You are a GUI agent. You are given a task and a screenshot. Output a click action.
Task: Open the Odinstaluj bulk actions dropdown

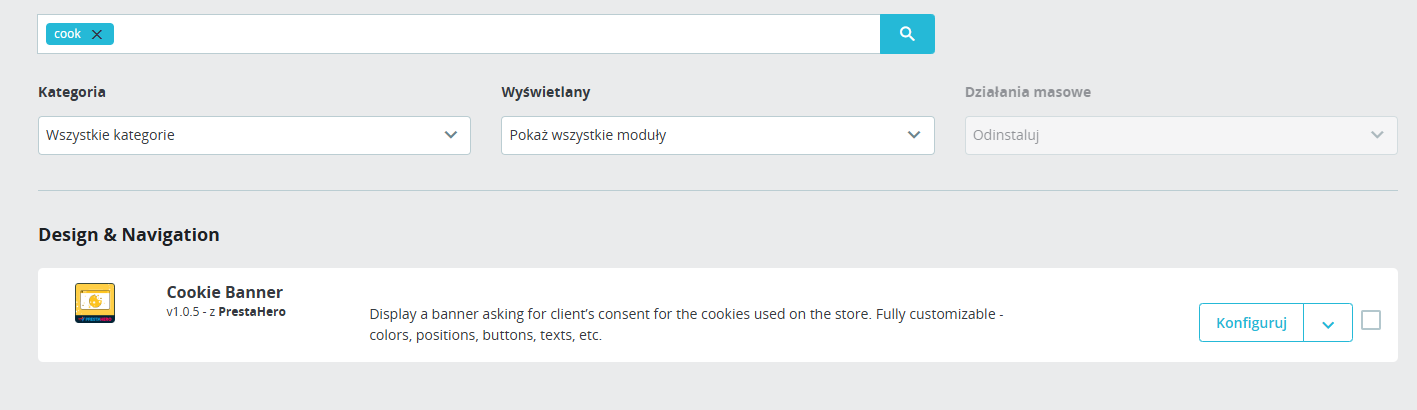coord(1181,135)
